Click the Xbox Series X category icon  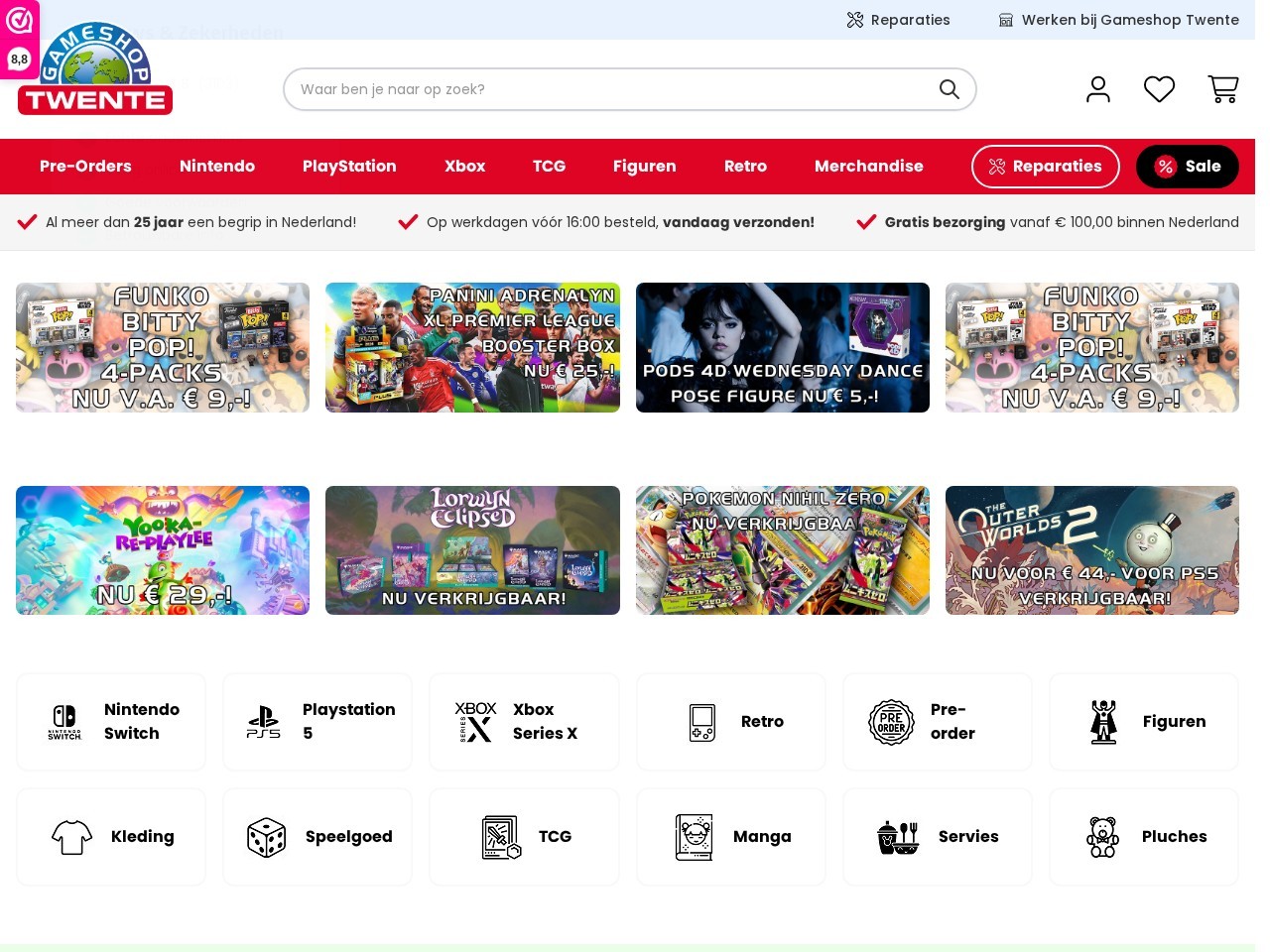tap(475, 722)
